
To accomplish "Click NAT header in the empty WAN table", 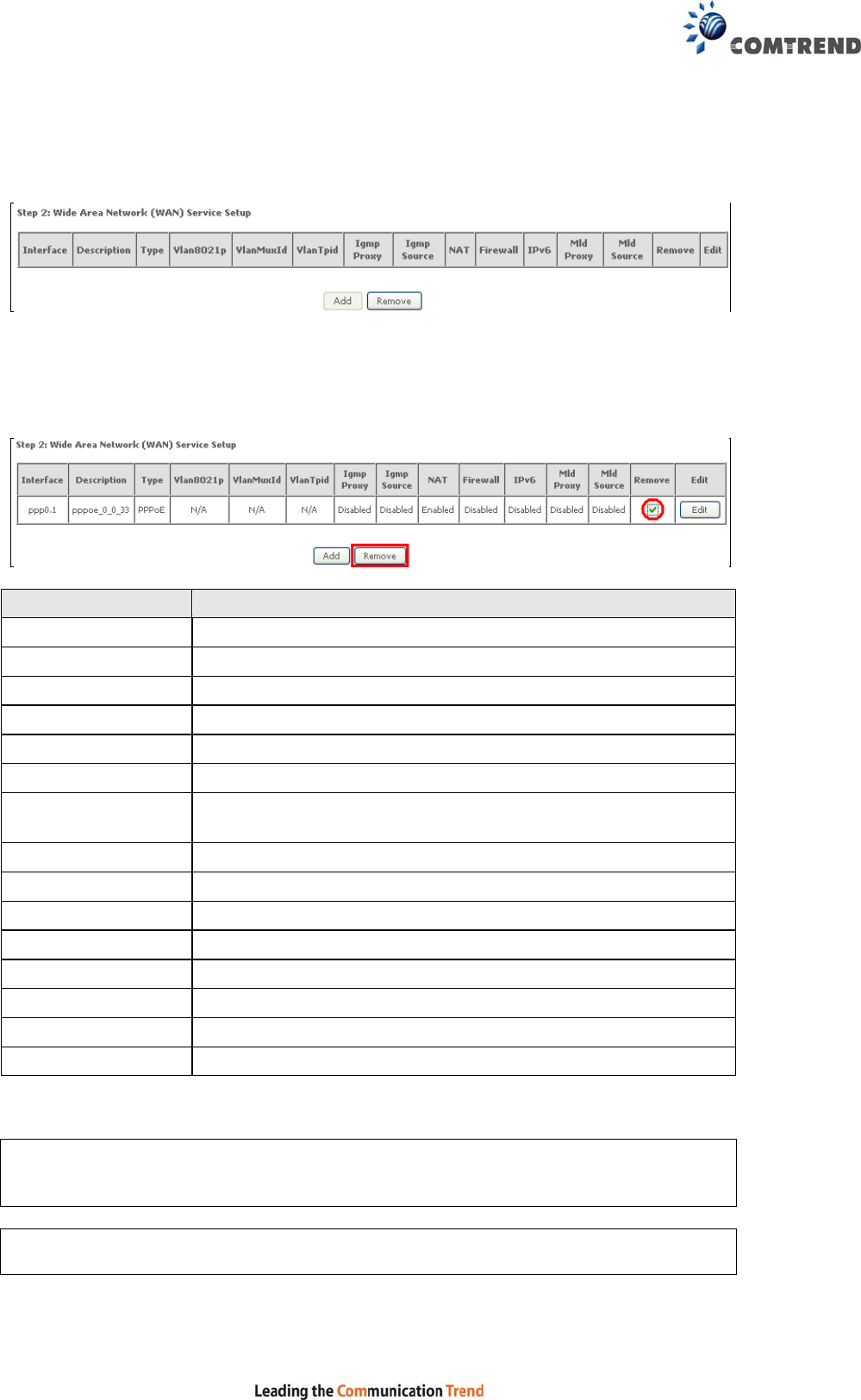I will coord(459,250).
